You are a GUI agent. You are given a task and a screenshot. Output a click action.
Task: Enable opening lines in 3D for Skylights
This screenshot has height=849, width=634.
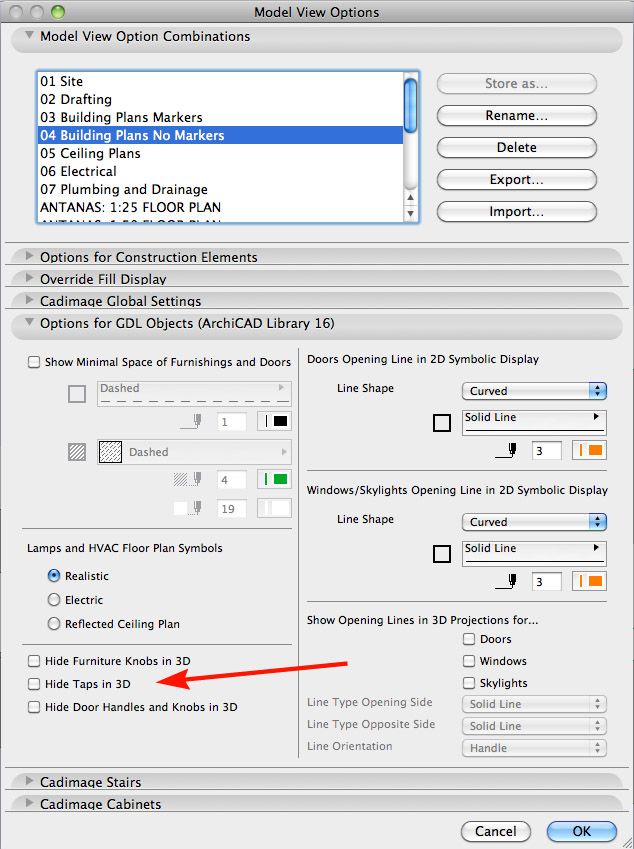pos(469,683)
